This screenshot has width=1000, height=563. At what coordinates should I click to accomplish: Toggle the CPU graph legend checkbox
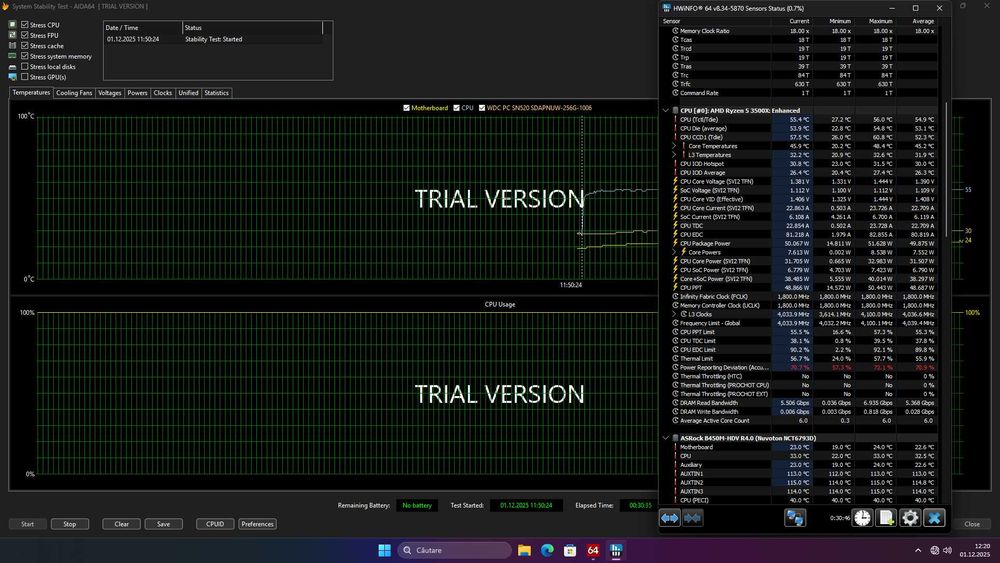click(x=457, y=108)
